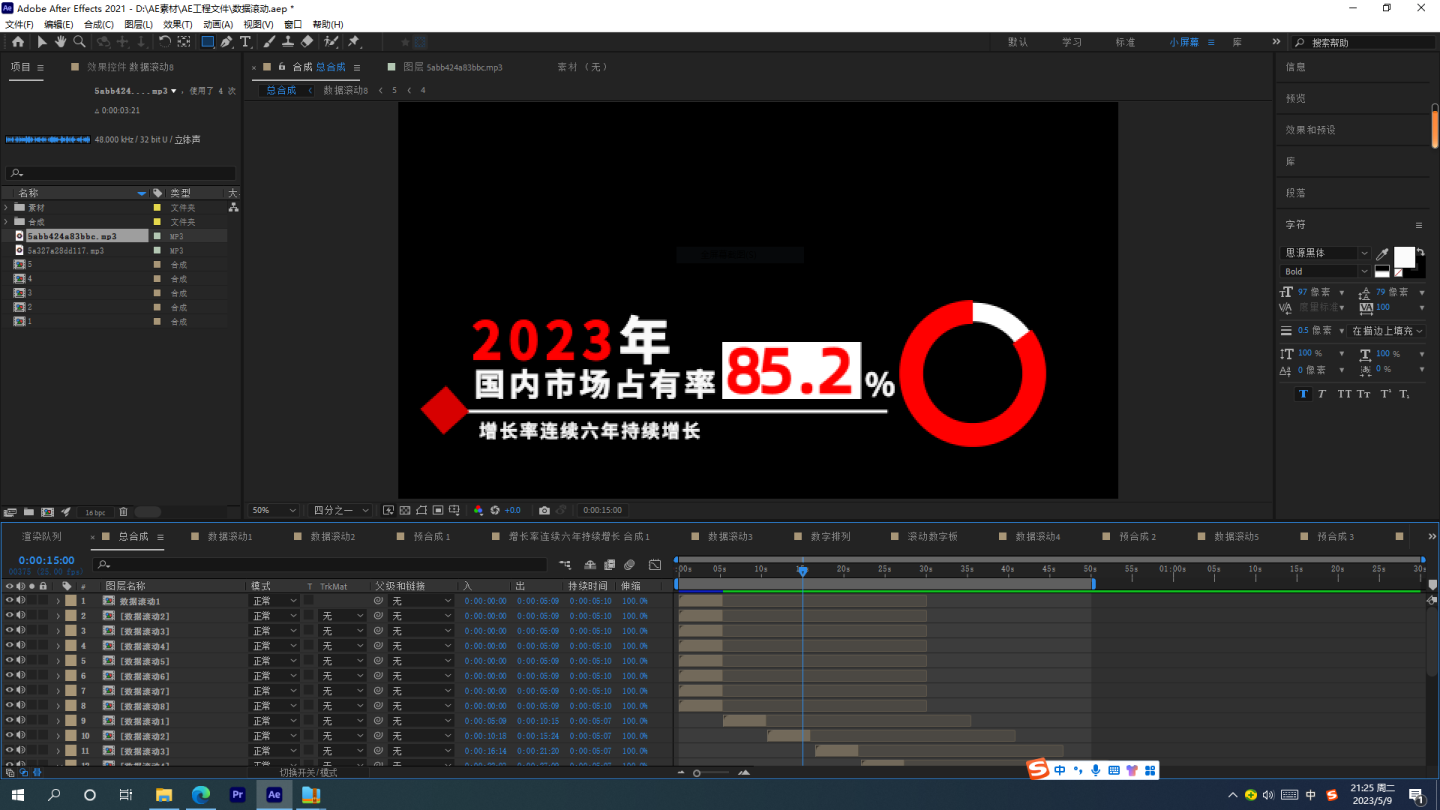Expand layer 1 数据滚动1 properties

pos(58,601)
